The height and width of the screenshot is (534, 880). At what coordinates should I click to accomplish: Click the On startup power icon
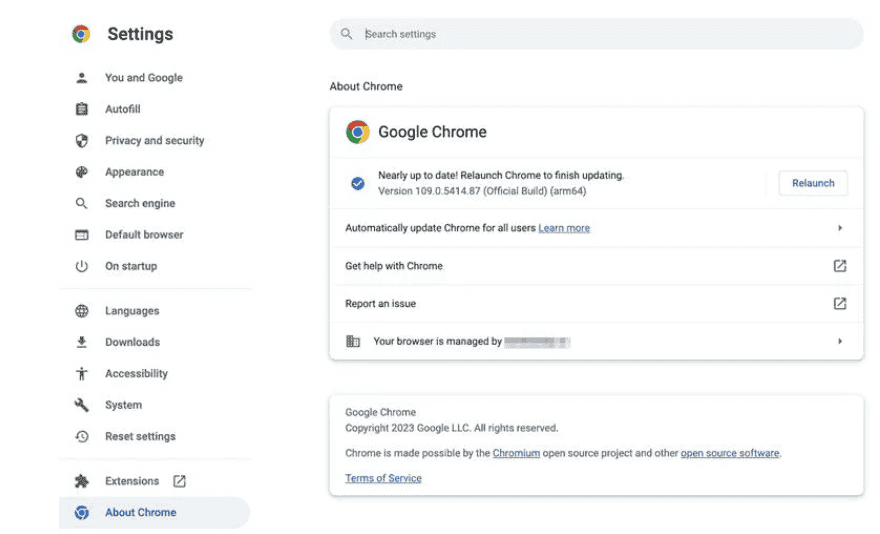pyautogui.click(x=82, y=266)
